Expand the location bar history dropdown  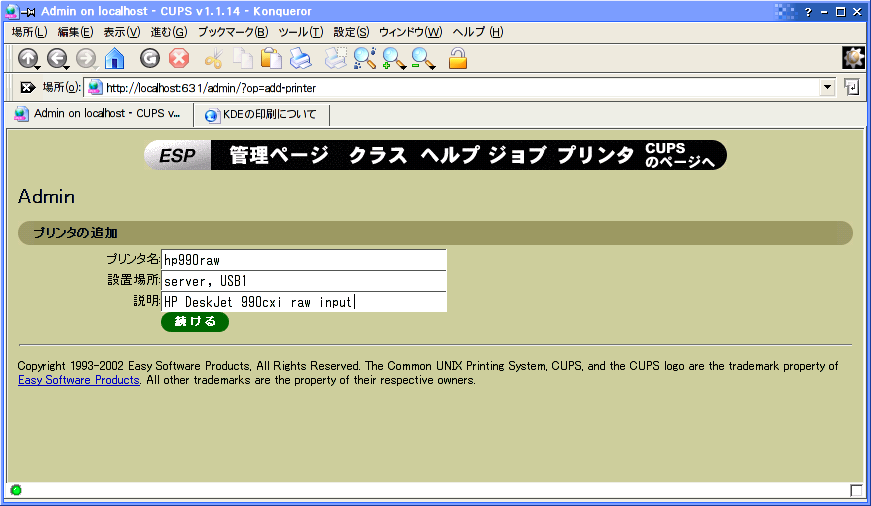[827, 88]
